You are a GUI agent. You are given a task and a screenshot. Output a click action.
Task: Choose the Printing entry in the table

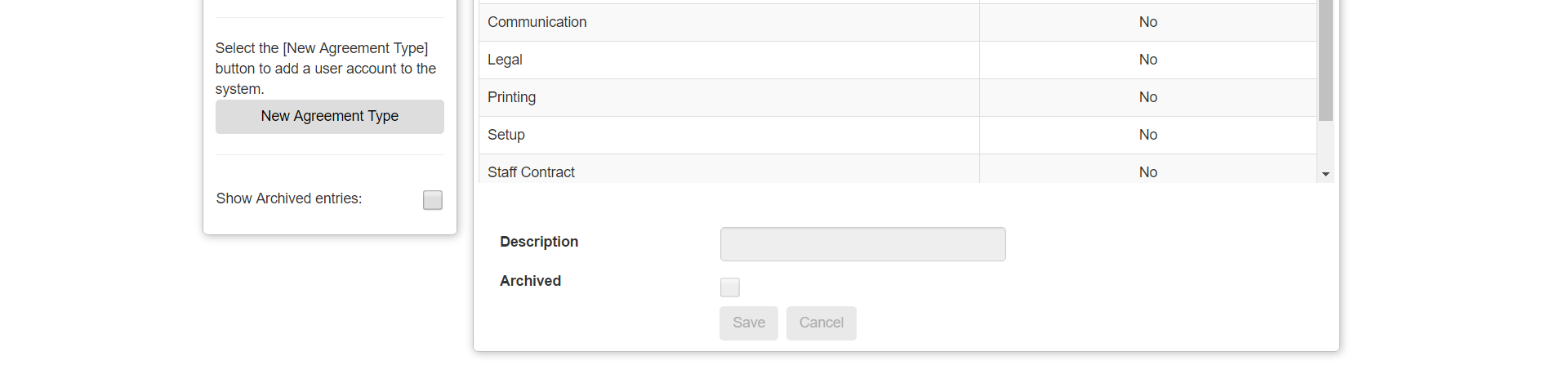pyautogui.click(x=511, y=97)
